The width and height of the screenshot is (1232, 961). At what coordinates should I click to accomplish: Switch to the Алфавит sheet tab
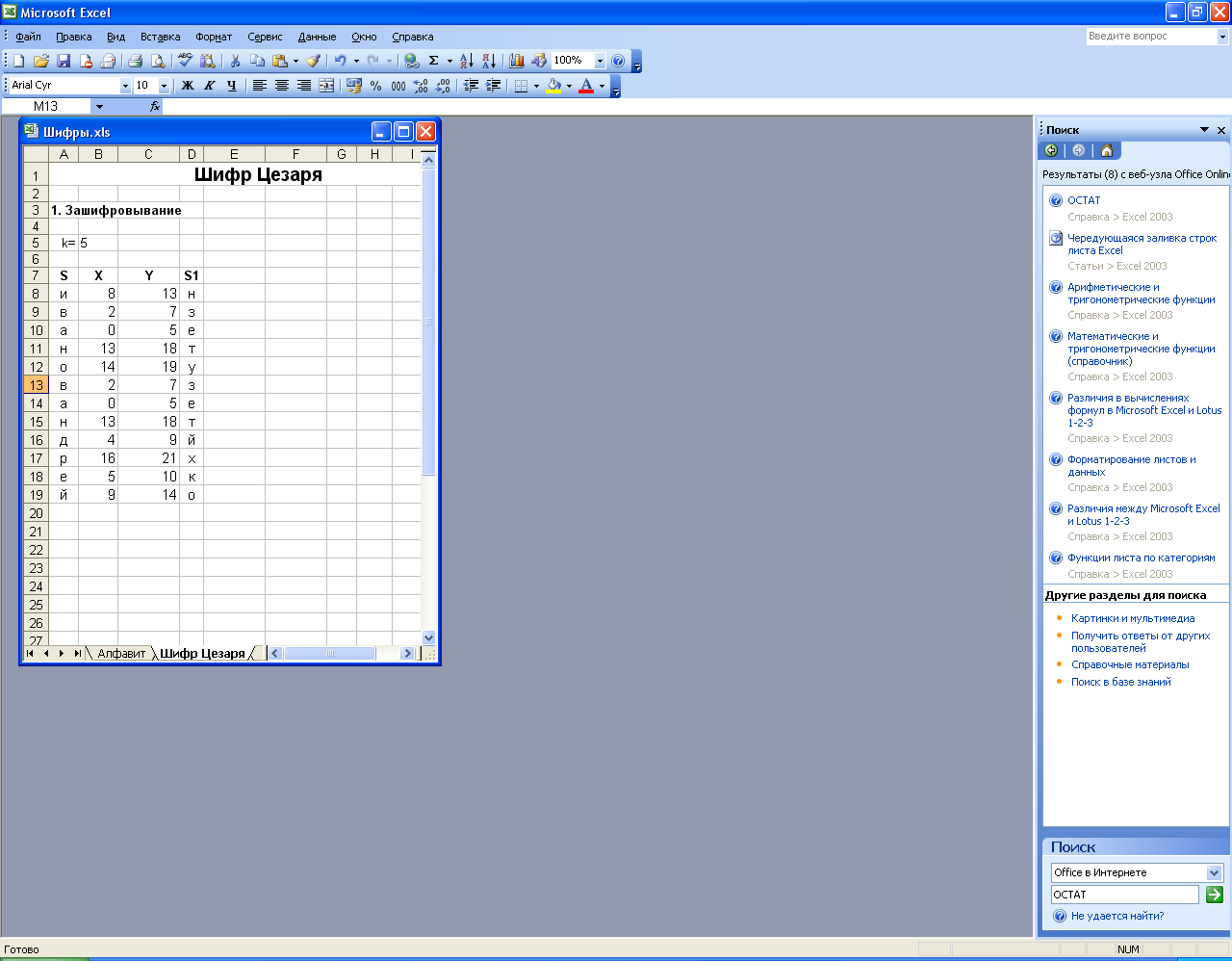coord(121,653)
